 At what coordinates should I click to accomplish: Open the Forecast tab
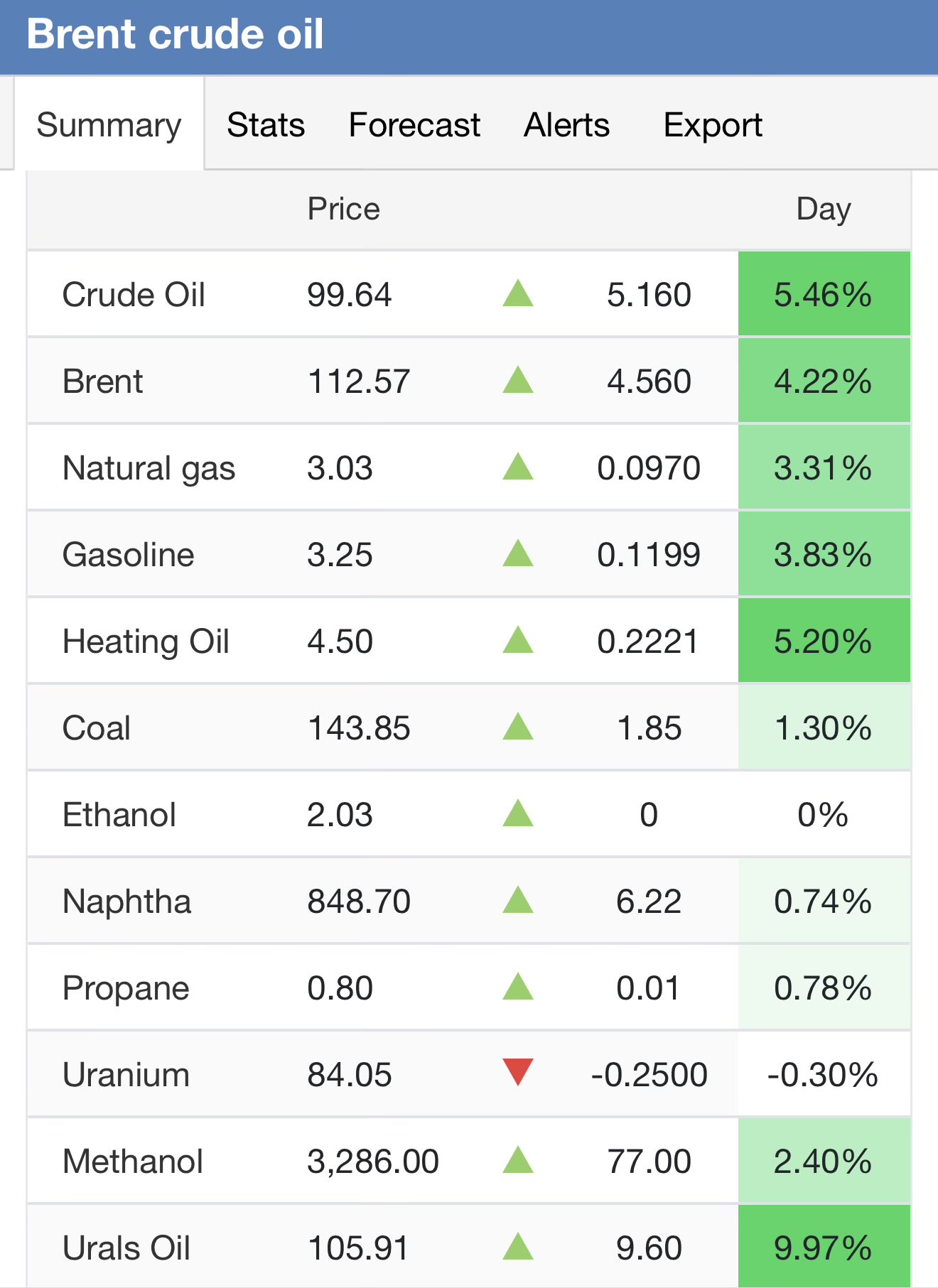coord(414,125)
